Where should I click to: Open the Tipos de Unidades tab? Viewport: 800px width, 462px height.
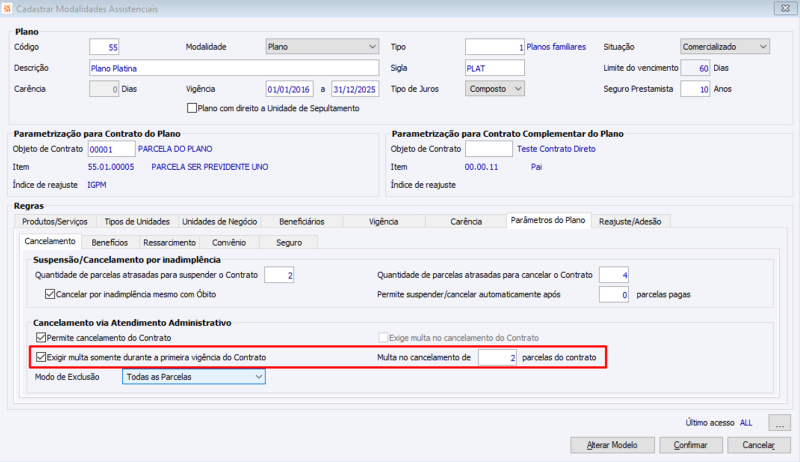[137, 221]
